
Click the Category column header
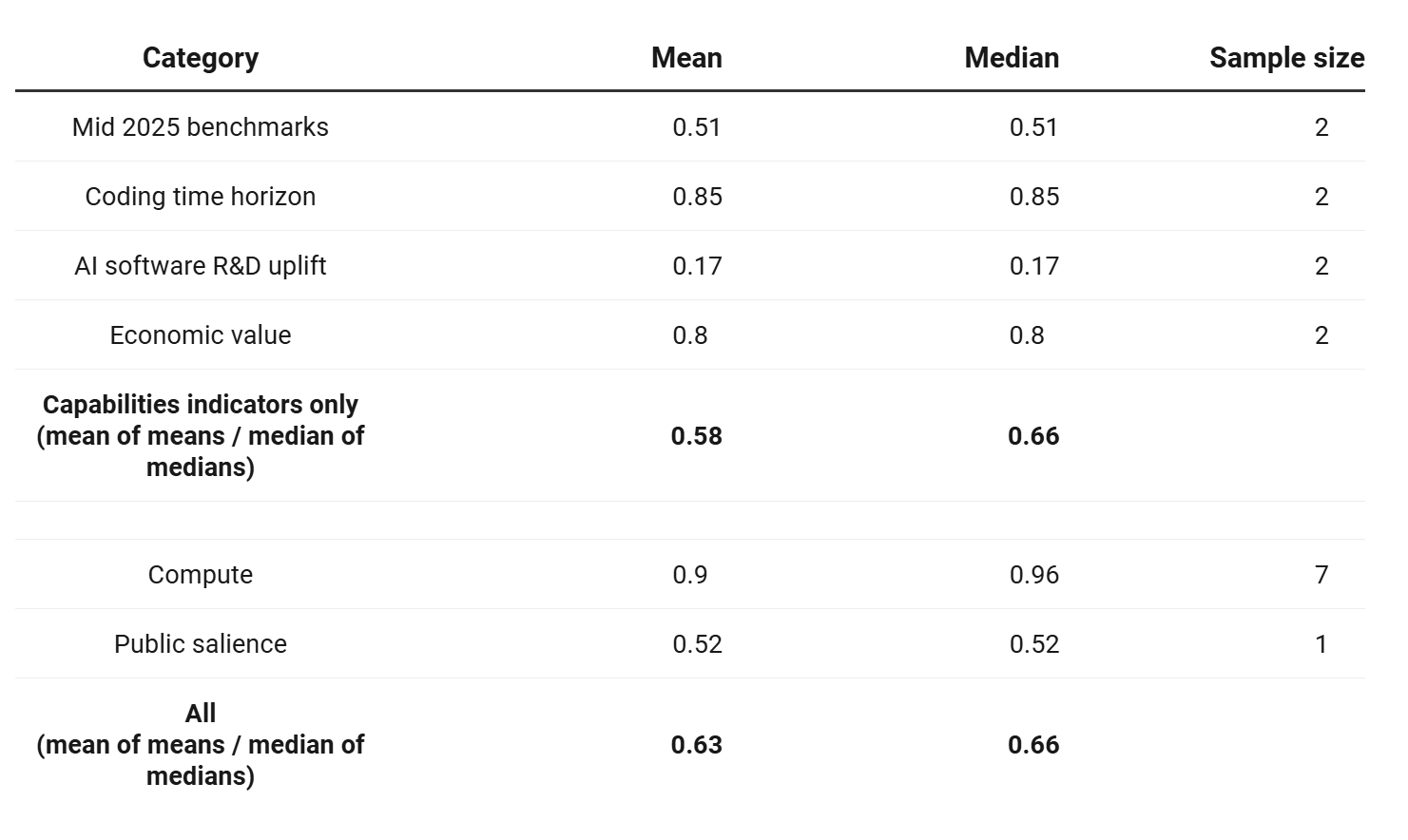point(200,58)
